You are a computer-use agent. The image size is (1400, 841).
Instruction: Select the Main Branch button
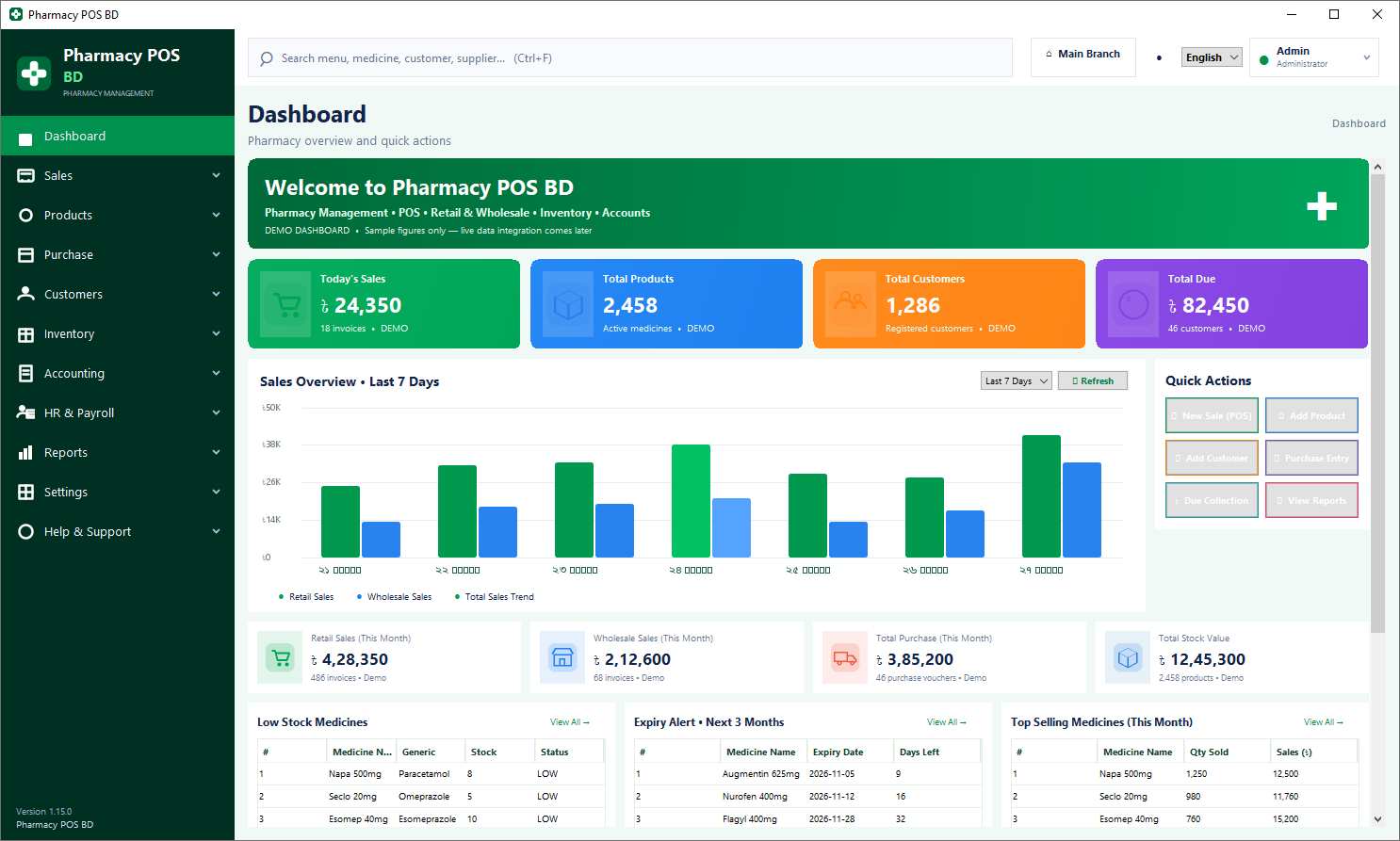pyautogui.click(x=1083, y=57)
